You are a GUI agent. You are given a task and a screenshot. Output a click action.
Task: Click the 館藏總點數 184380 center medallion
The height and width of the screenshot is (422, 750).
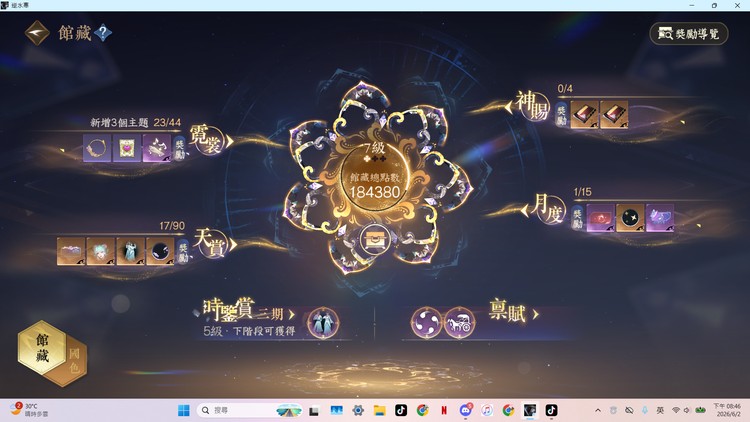pyautogui.click(x=375, y=178)
